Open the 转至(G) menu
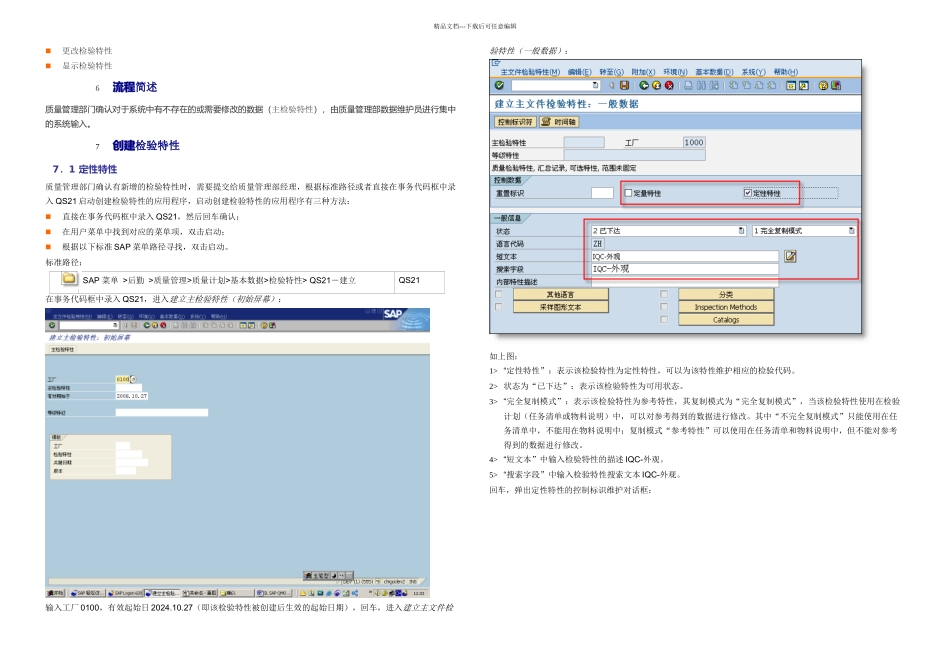Screen dimensions: 950x672 click(611, 72)
